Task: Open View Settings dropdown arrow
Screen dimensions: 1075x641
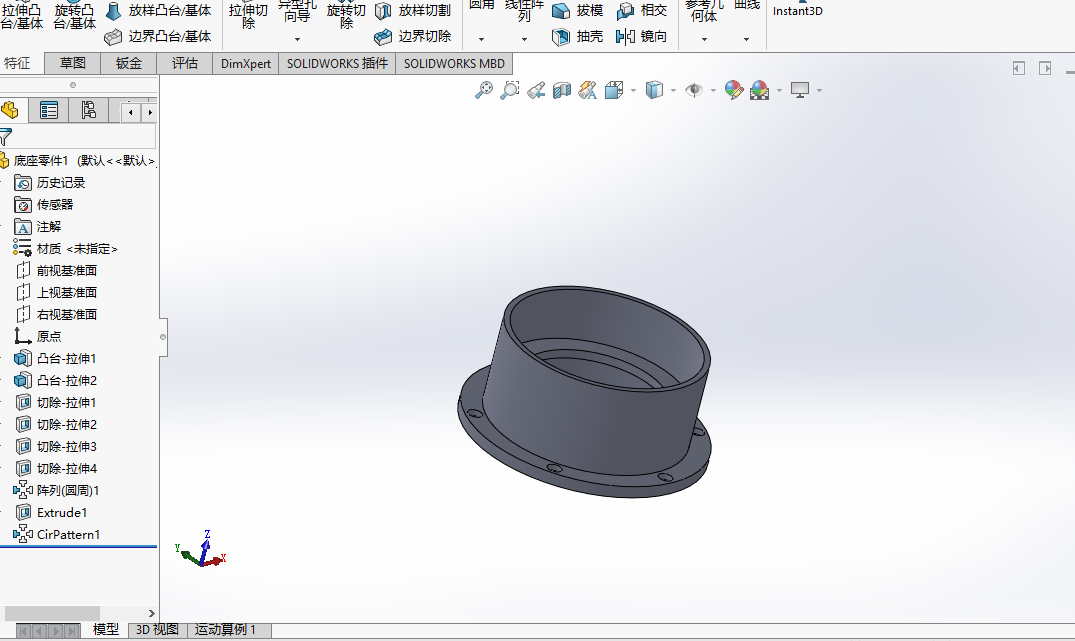Action: [819, 90]
